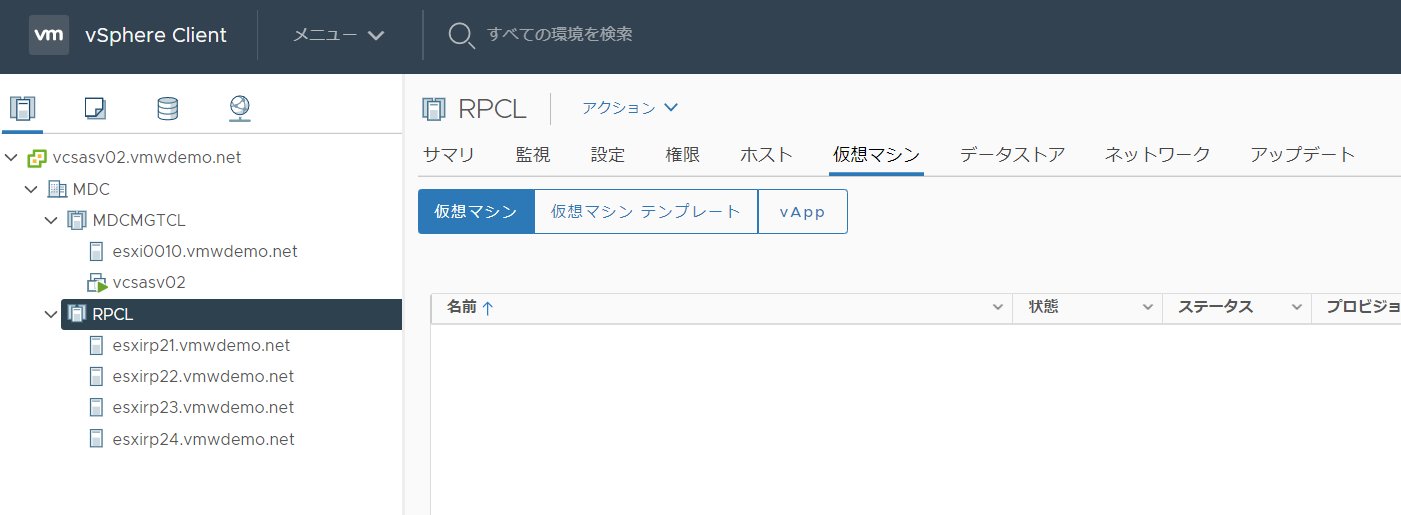
Task: Select esxirp22.vmwdemo.net host
Action: pyautogui.click(x=203, y=377)
